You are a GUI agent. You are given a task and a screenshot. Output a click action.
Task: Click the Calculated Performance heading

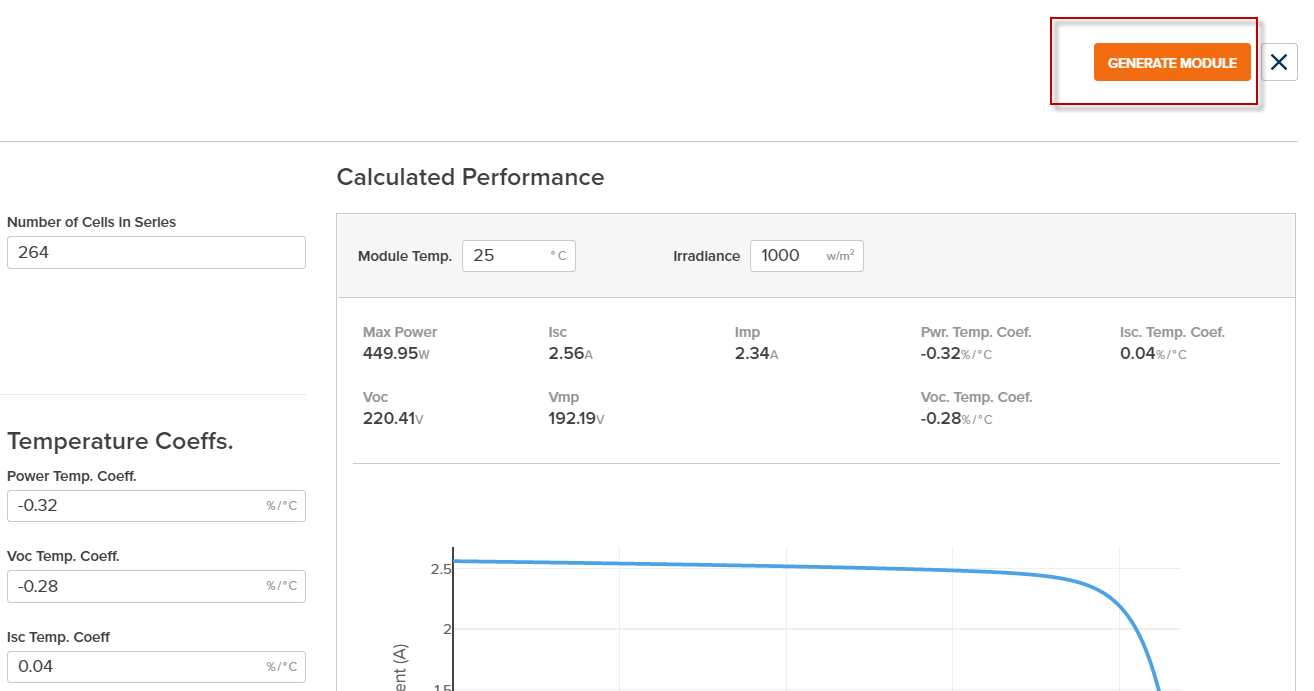click(470, 177)
